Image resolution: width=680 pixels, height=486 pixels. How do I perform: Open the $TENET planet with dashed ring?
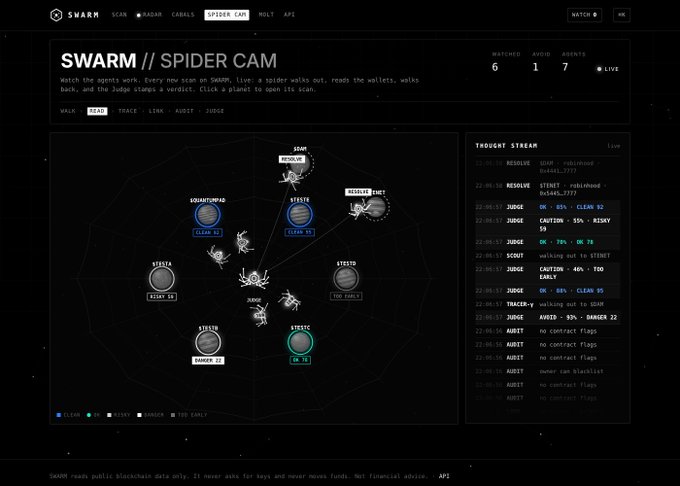[x=376, y=207]
